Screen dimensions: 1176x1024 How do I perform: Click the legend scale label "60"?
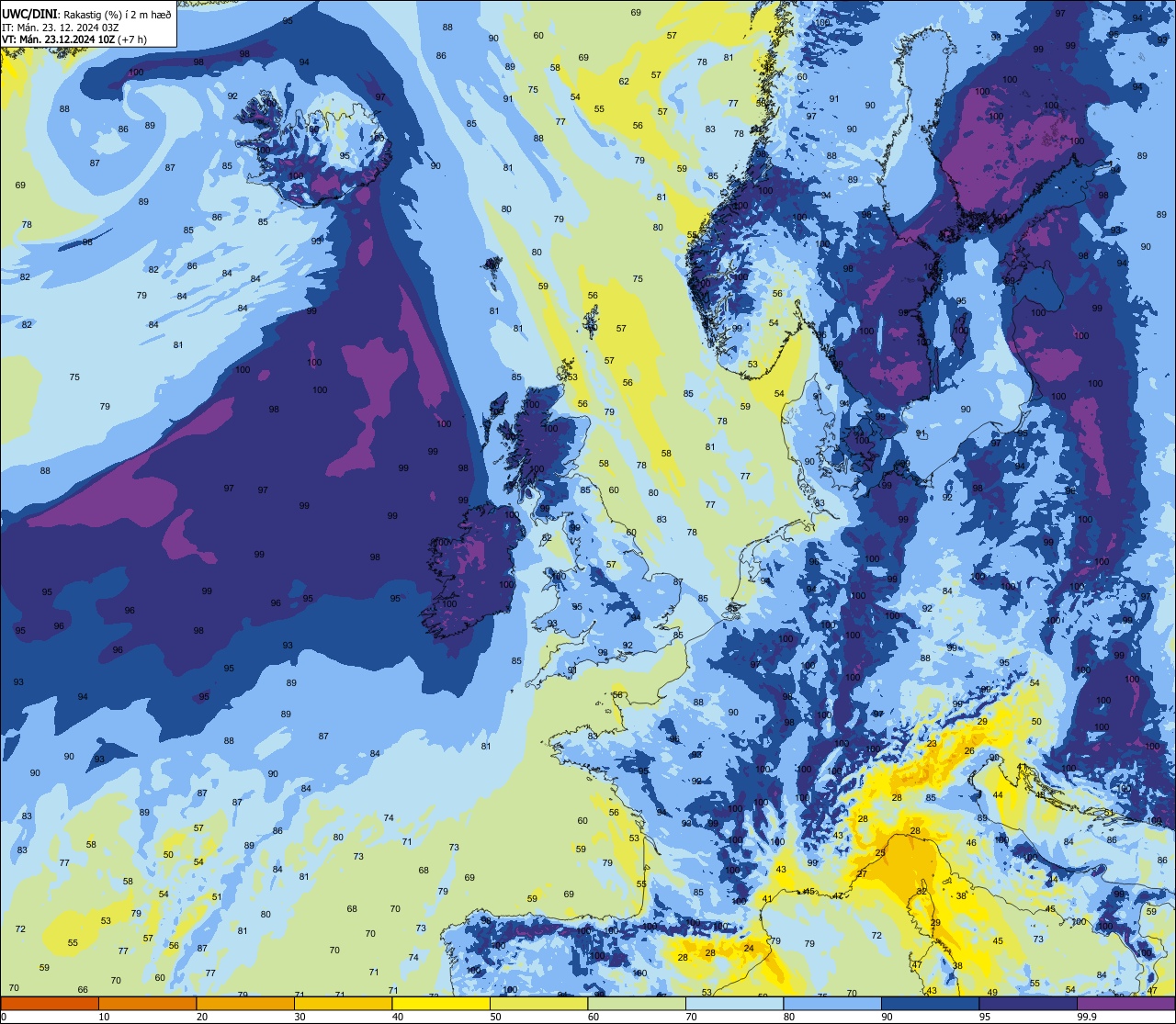pos(594,1017)
